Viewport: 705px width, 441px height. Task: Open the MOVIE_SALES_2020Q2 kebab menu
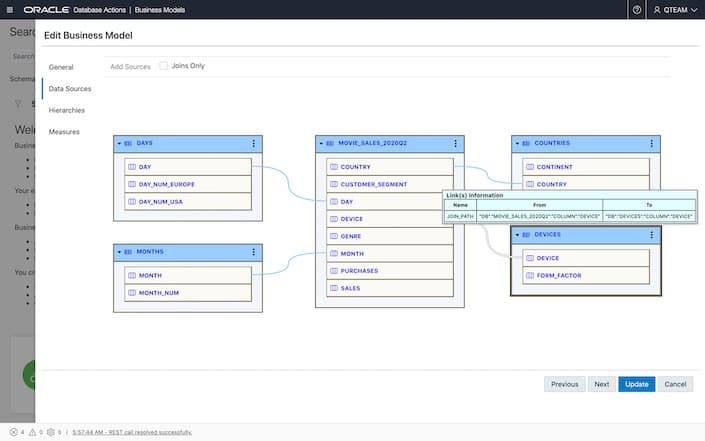pos(456,143)
